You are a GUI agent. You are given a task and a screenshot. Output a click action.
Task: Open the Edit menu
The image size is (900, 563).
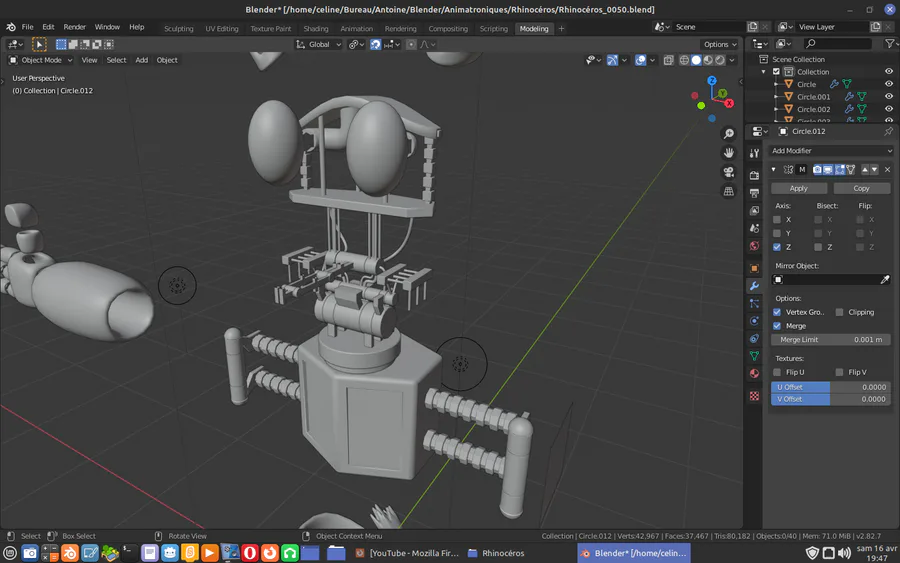click(x=48, y=27)
